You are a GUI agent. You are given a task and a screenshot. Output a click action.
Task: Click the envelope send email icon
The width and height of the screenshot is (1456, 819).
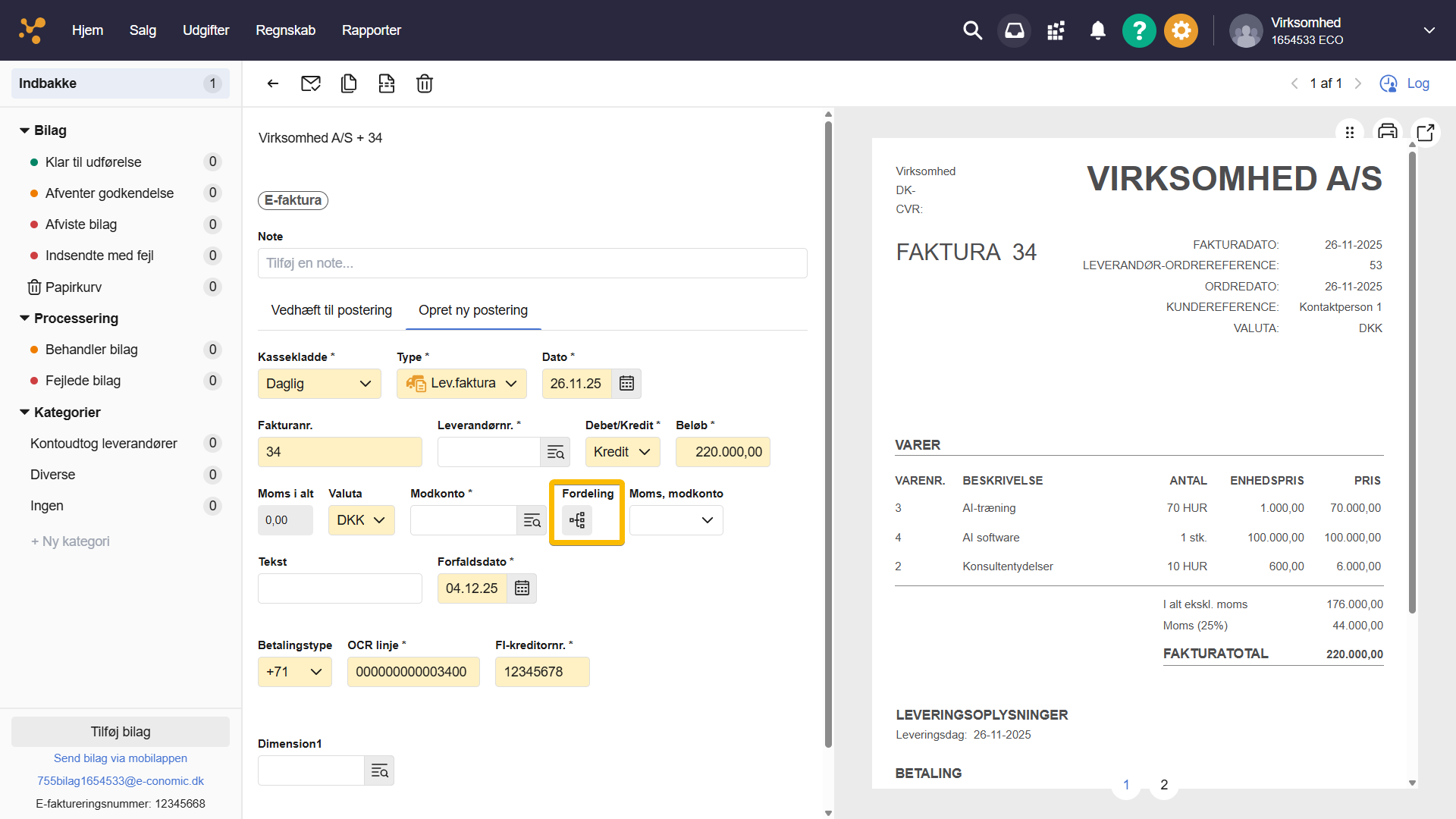click(x=311, y=83)
